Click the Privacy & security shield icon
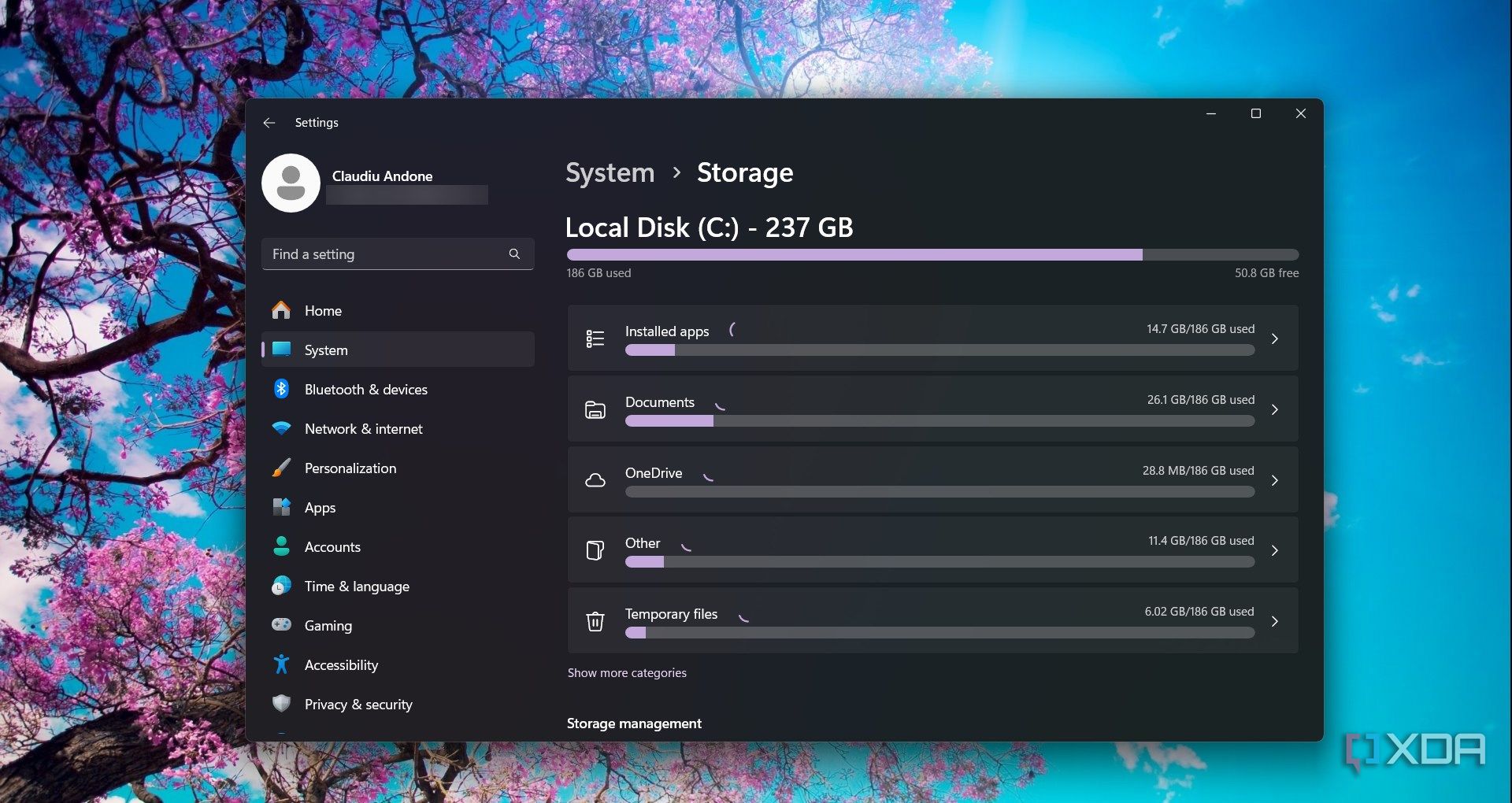The height and width of the screenshot is (803, 1512). click(281, 704)
